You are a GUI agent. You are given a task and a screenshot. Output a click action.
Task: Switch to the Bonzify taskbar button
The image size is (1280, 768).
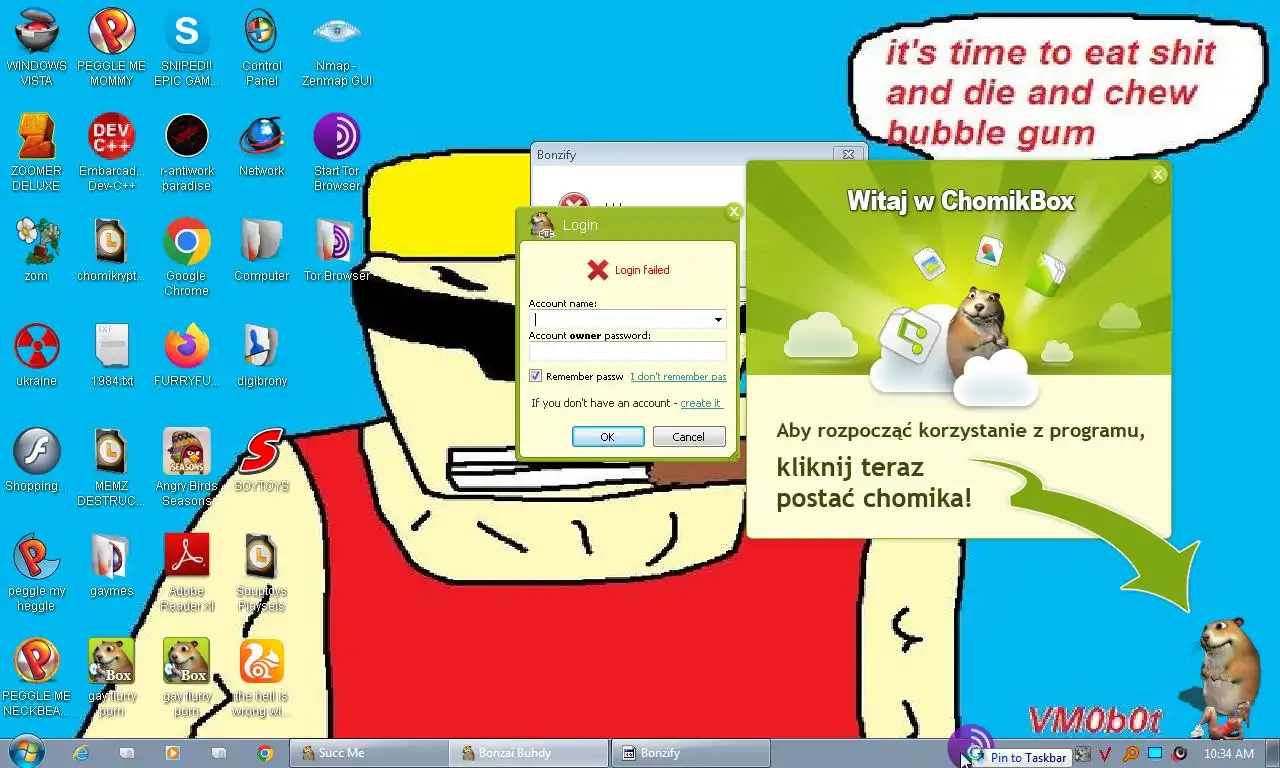pos(691,753)
